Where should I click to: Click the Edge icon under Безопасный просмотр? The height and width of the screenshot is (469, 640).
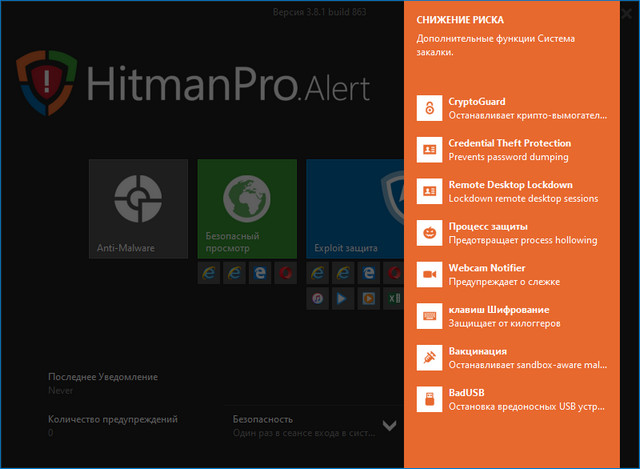click(x=260, y=272)
